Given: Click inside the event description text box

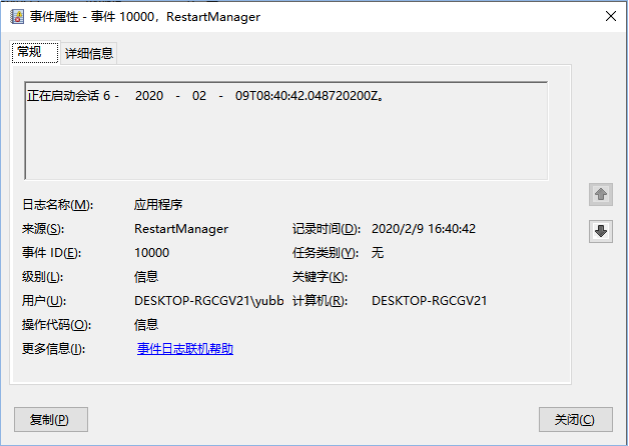Looking at the screenshot, I should [x=286, y=130].
